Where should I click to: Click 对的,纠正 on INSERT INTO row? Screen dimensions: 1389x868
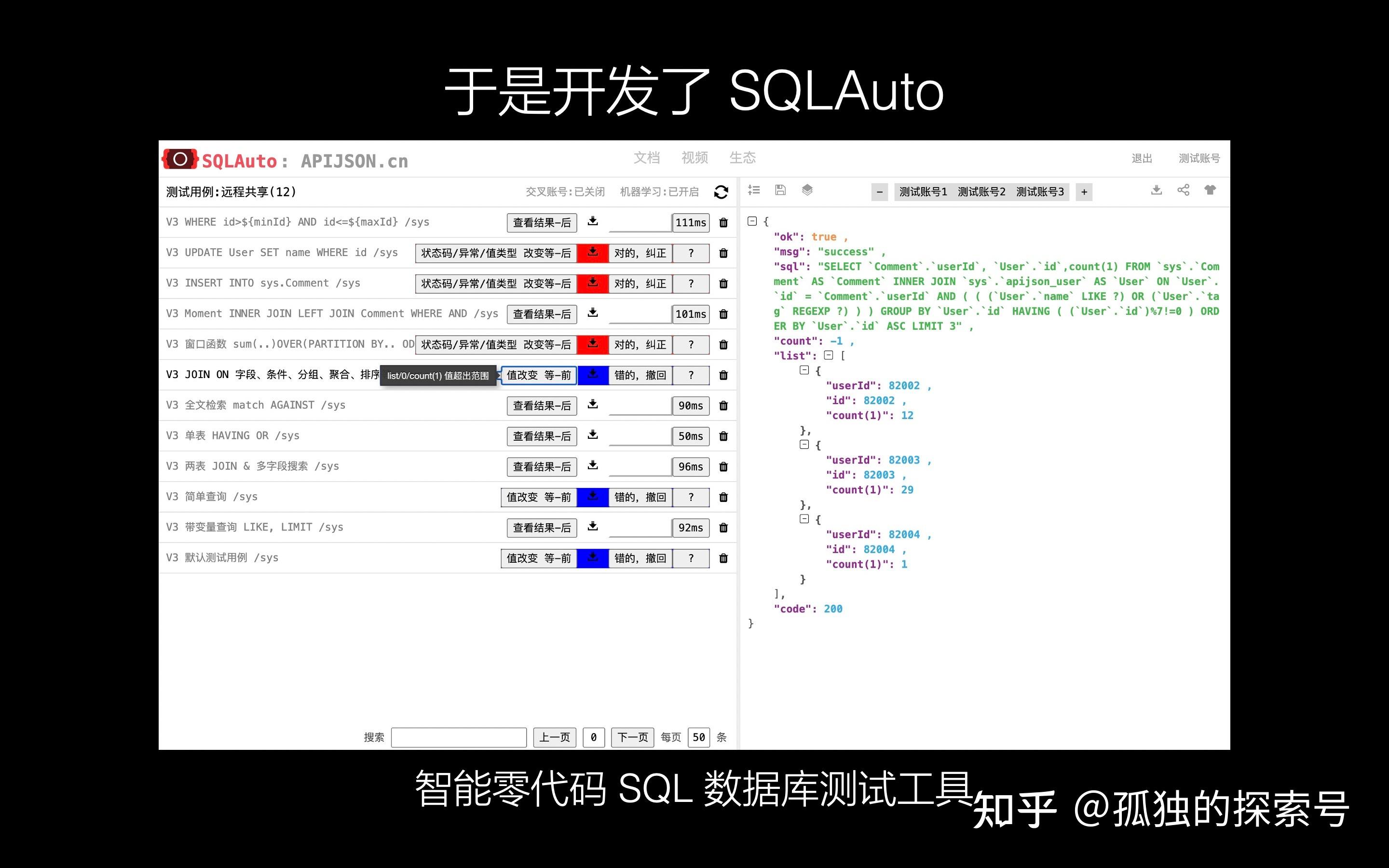(640, 284)
